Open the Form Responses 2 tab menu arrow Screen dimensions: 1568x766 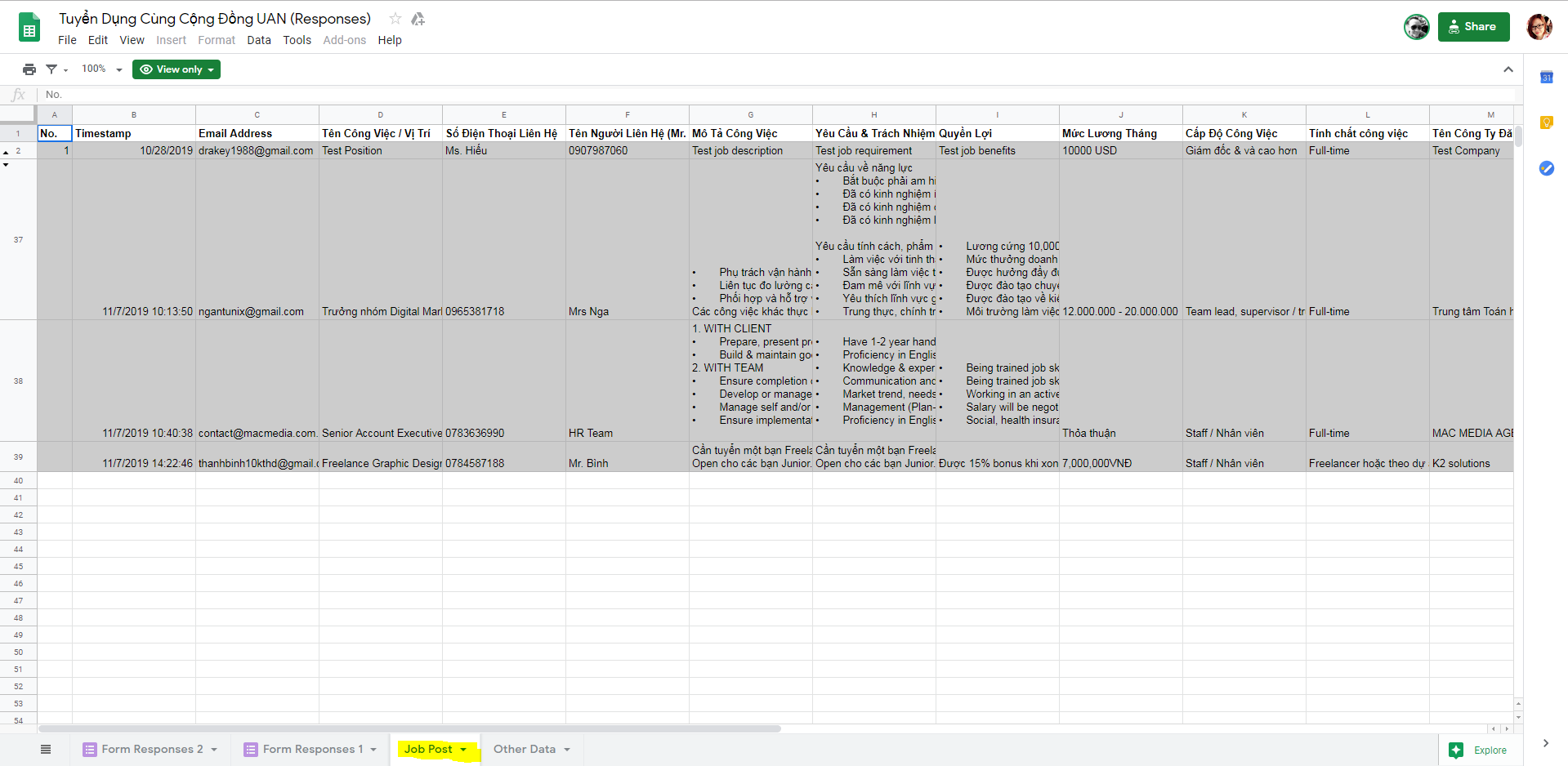(214, 750)
